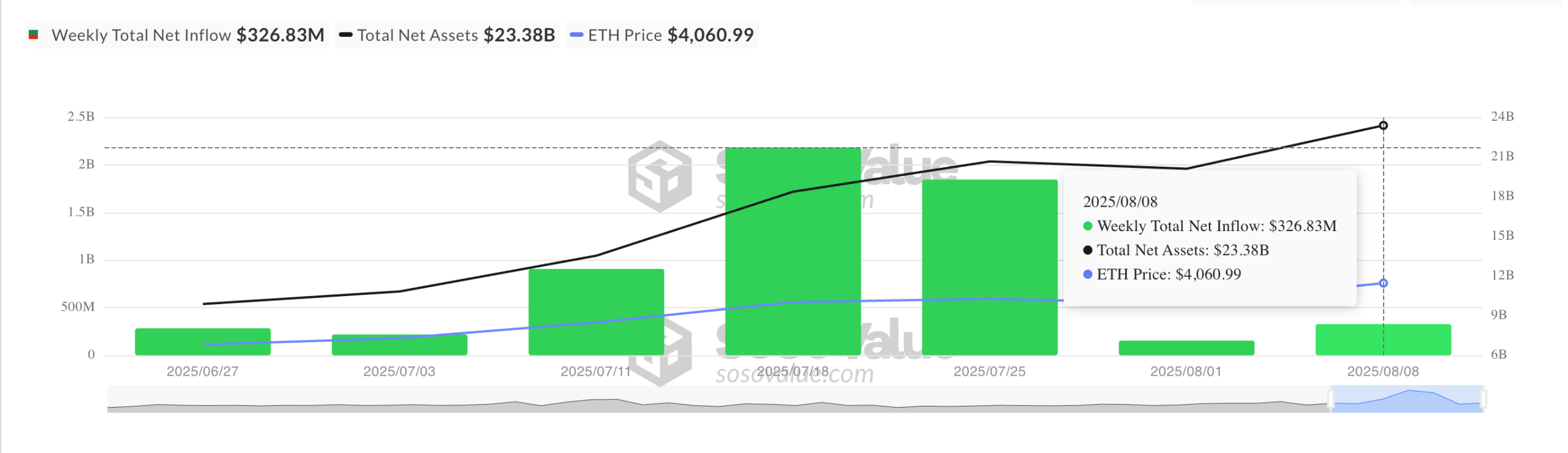1568x453 pixels.
Task: Click the 2025/07/03 inflow bar
Action: pos(399,345)
